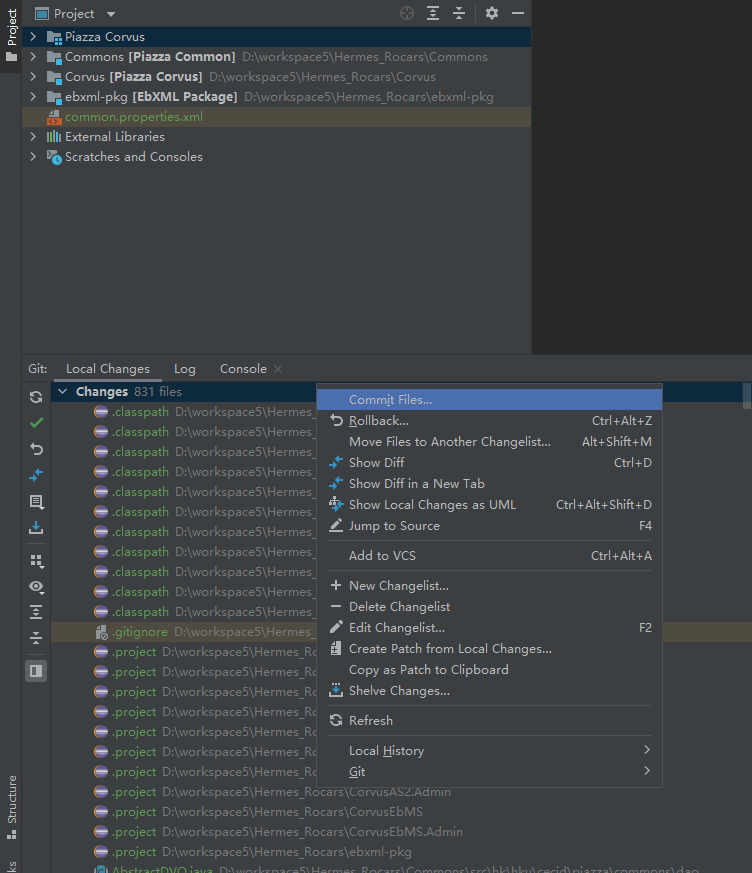Image resolution: width=752 pixels, height=873 pixels.
Task: Expand the Commons [Piazza Common] module
Action: click(x=33, y=57)
